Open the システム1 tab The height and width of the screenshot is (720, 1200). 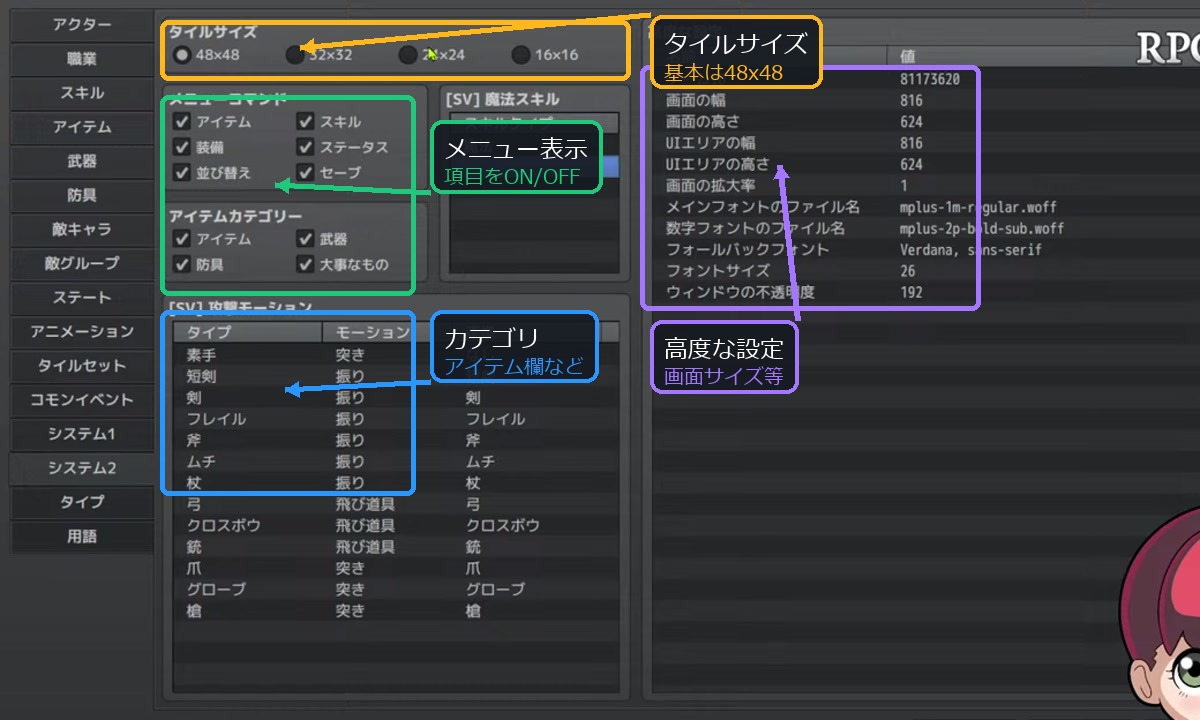point(82,433)
